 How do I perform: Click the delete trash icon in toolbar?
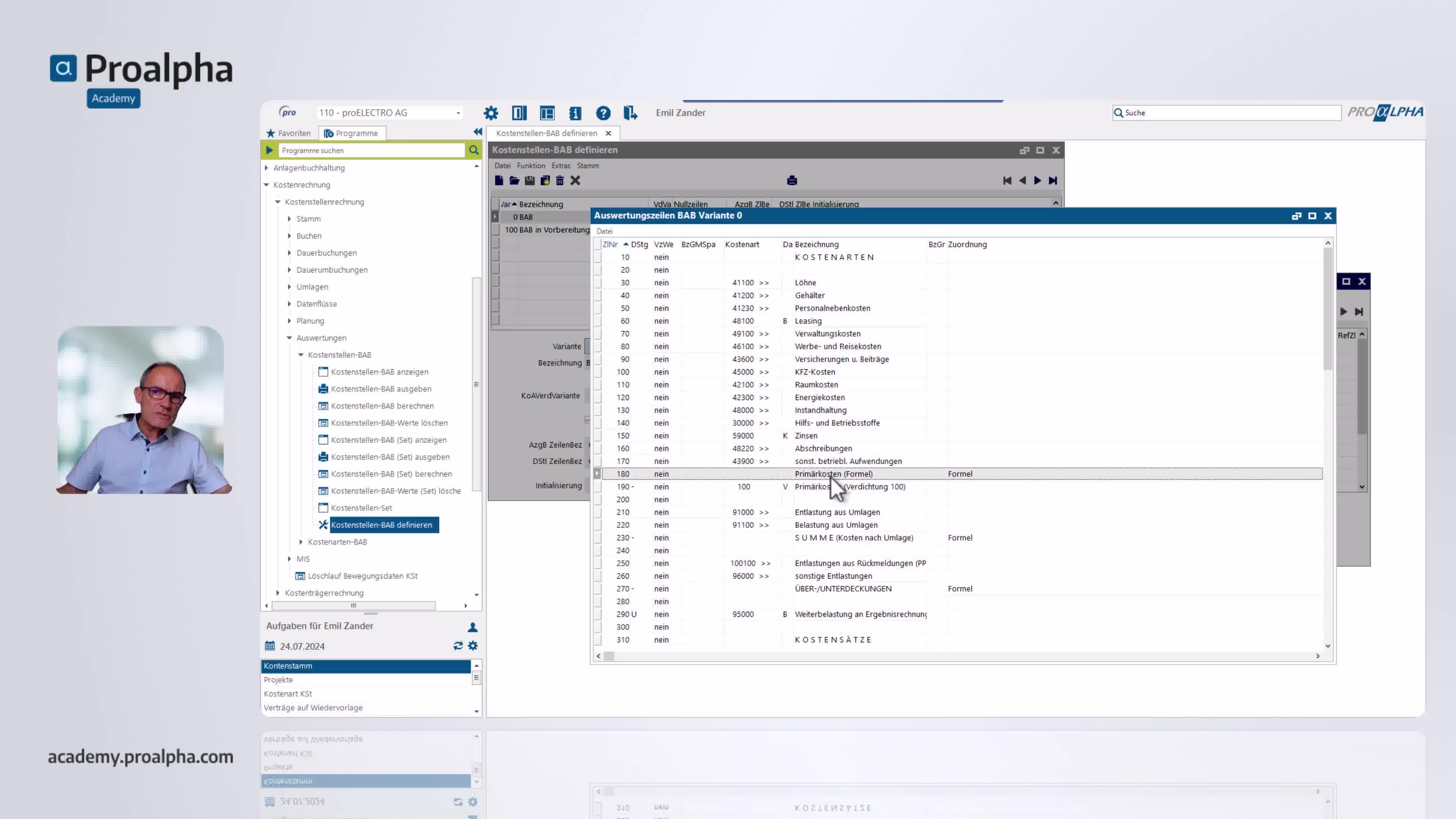[x=560, y=181]
